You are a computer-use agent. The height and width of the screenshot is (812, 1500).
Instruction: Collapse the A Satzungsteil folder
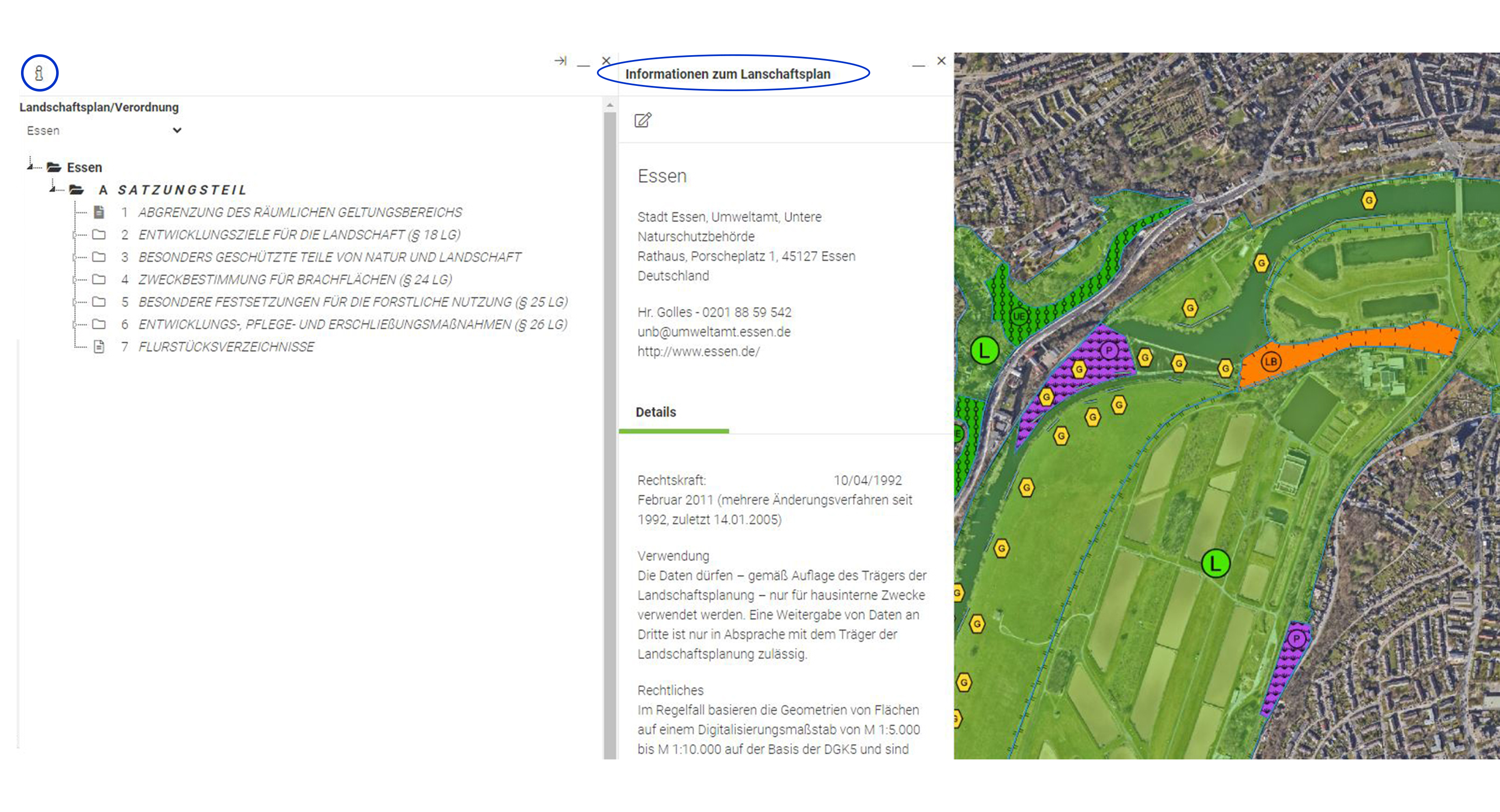(x=53, y=189)
